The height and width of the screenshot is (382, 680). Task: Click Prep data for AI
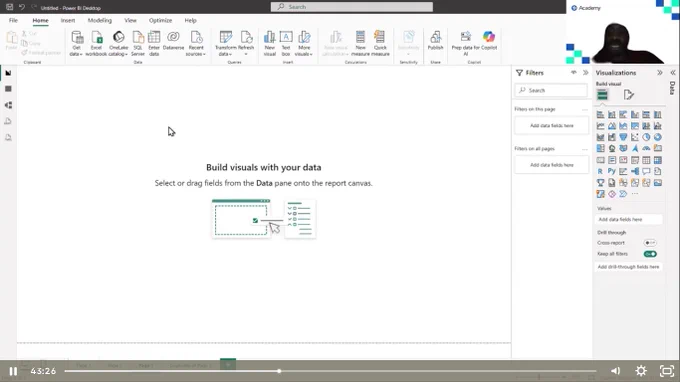466,43
